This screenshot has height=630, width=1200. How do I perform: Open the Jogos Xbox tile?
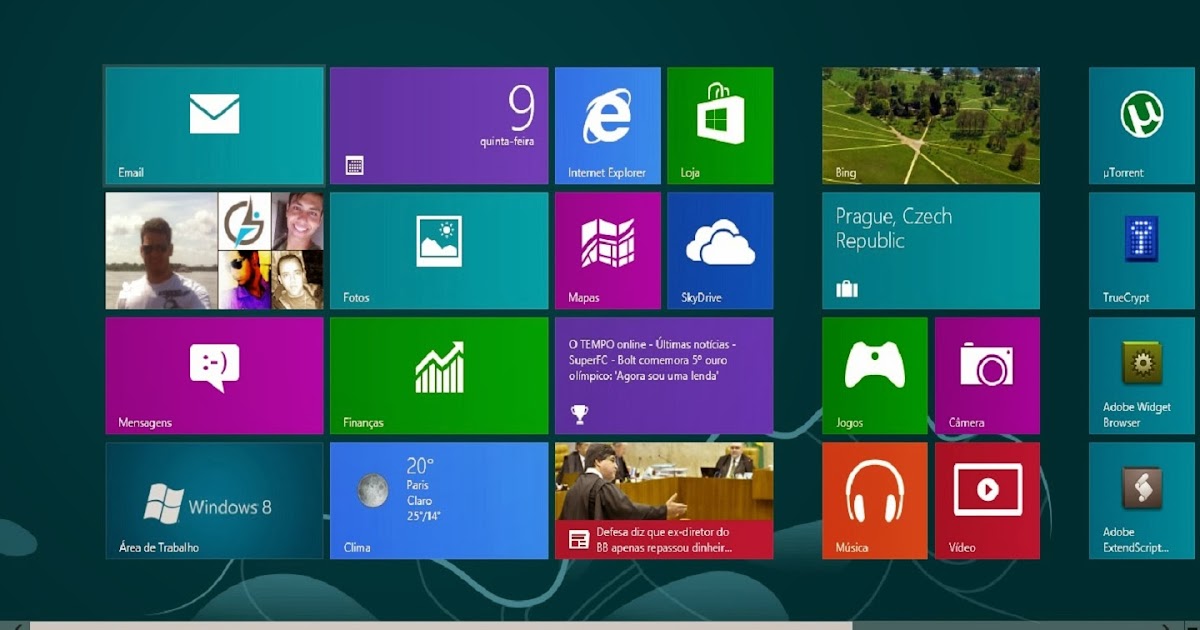point(875,376)
